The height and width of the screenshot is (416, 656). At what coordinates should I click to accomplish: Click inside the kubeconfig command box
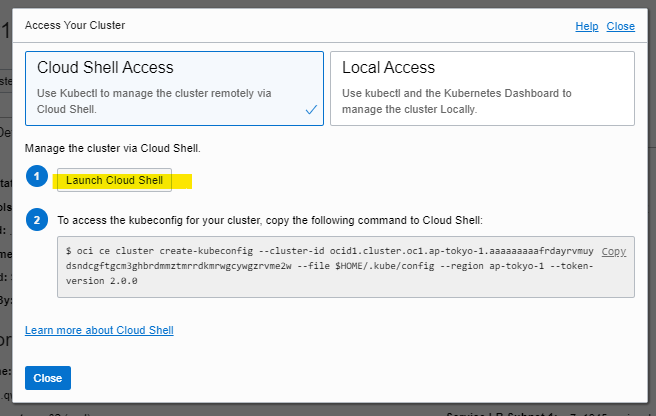[346, 267]
